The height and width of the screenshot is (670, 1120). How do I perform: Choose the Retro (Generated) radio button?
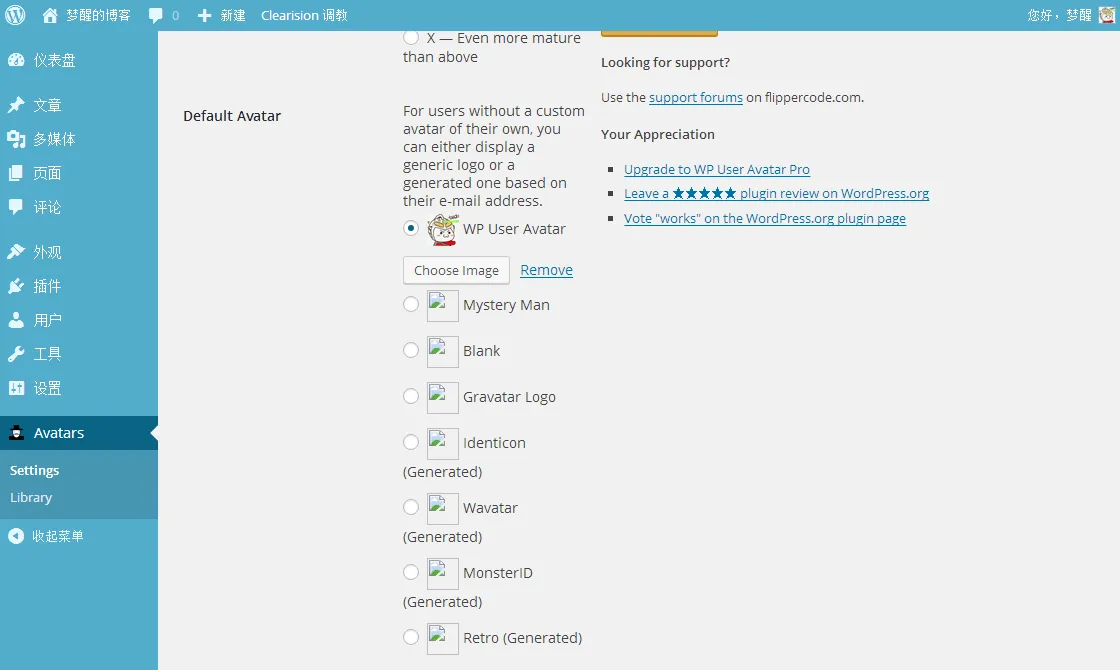pos(411,637)
